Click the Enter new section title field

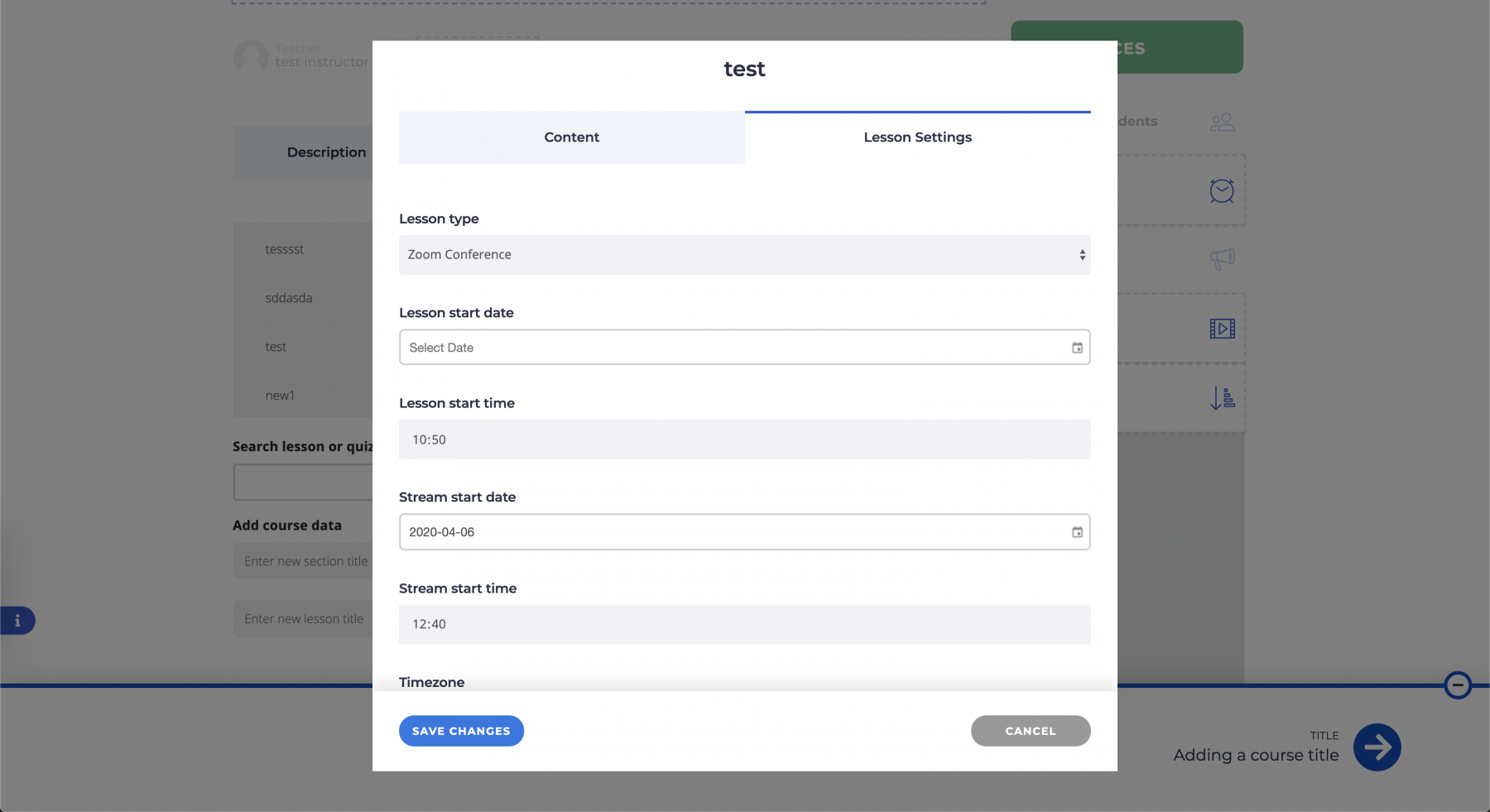[305, 561]
